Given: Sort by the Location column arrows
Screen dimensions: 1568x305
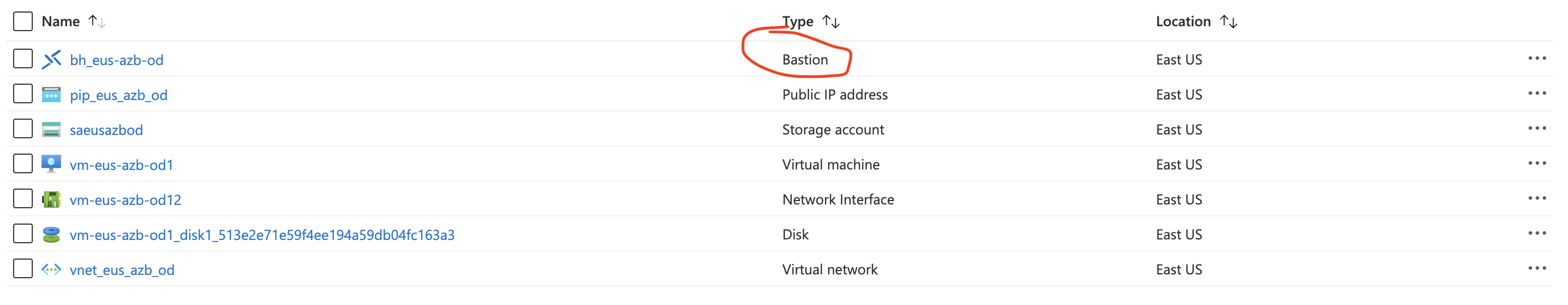Looking at the screenshot, I should (x=1228, y=22).
